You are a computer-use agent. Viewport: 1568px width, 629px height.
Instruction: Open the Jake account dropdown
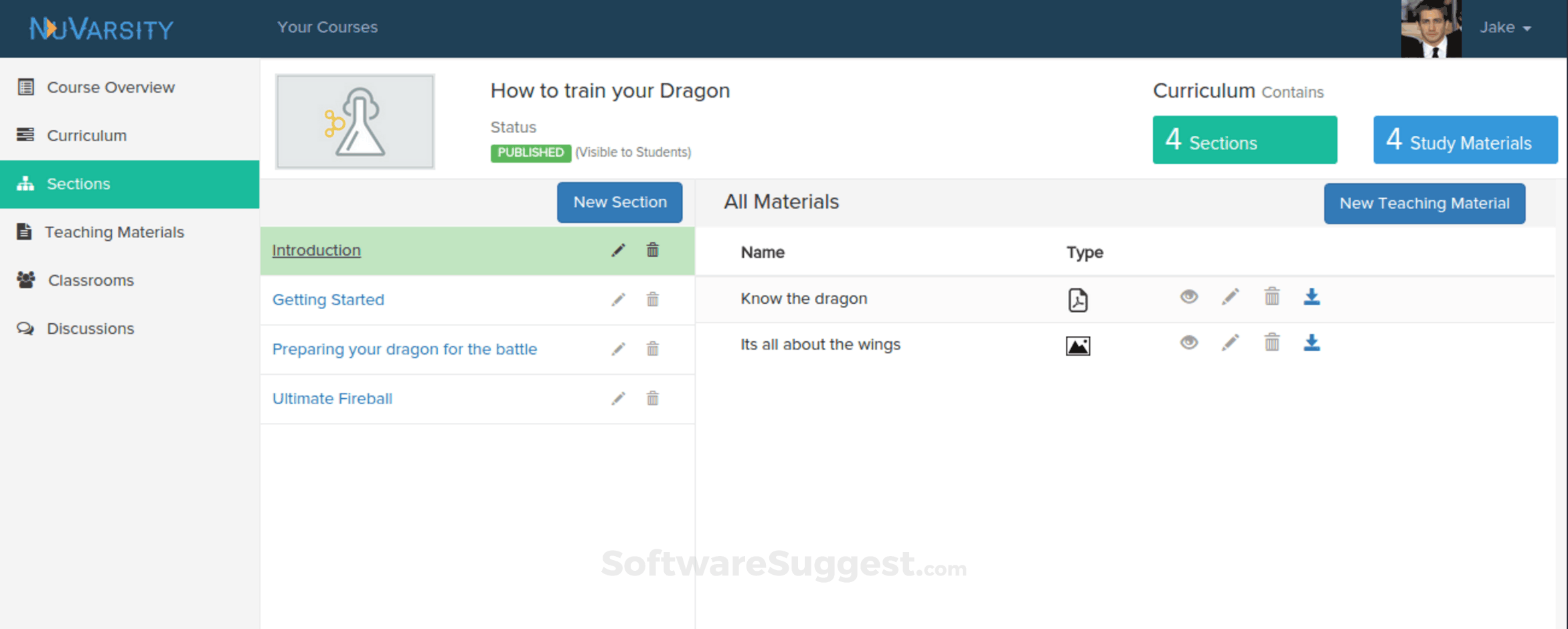tap(1505, 27)
